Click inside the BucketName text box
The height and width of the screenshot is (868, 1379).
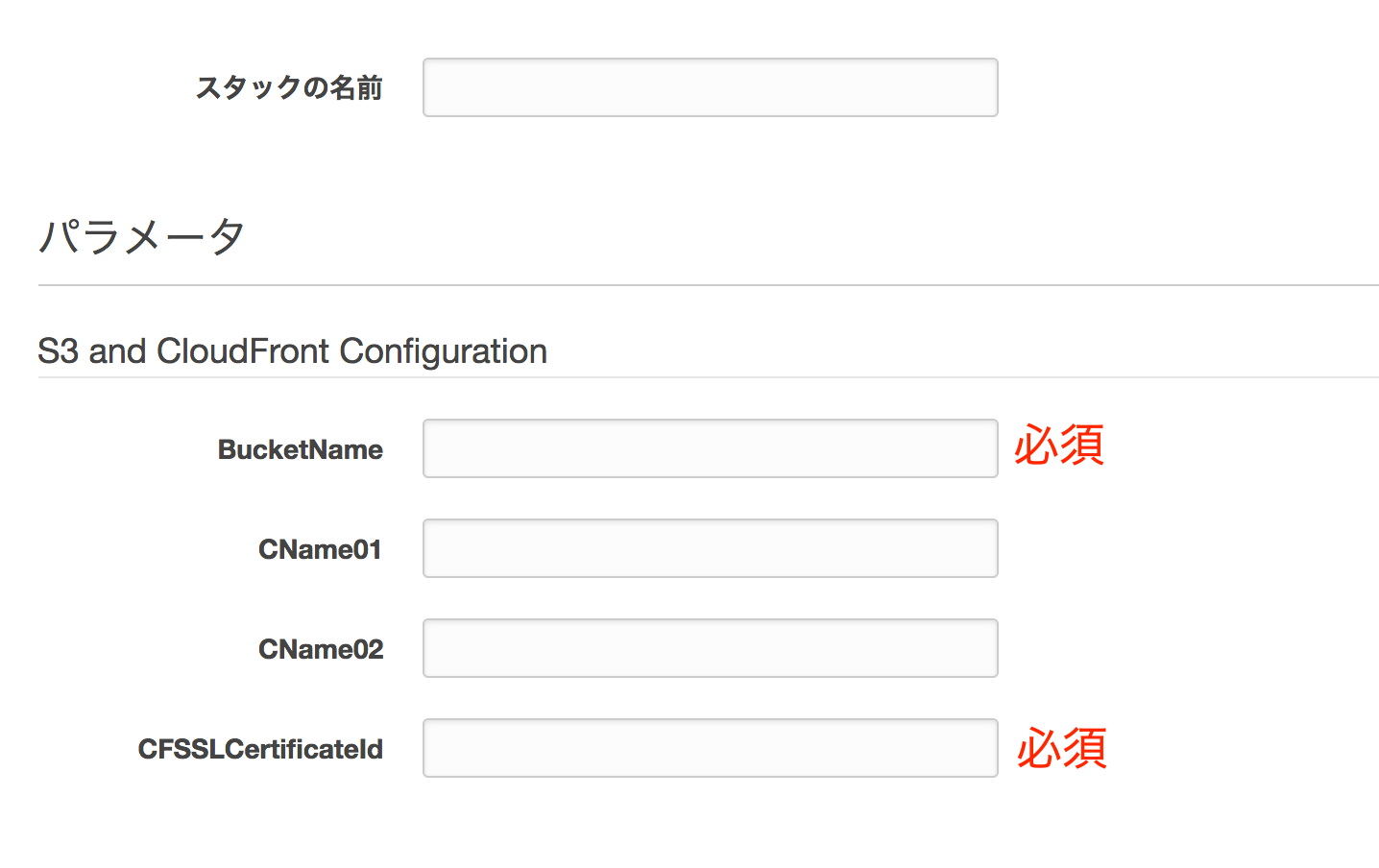pos(710,447)
